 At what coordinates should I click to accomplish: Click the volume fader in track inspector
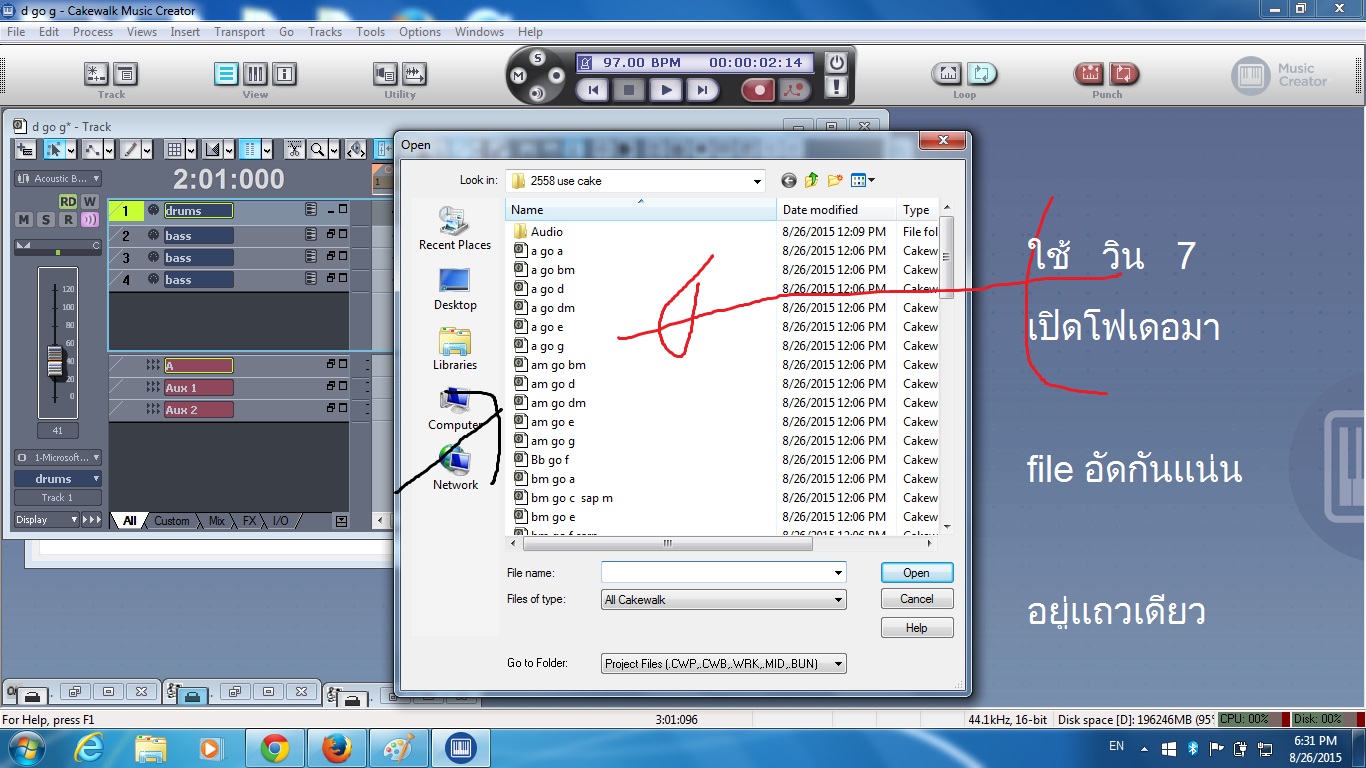[x=56, y=362]
